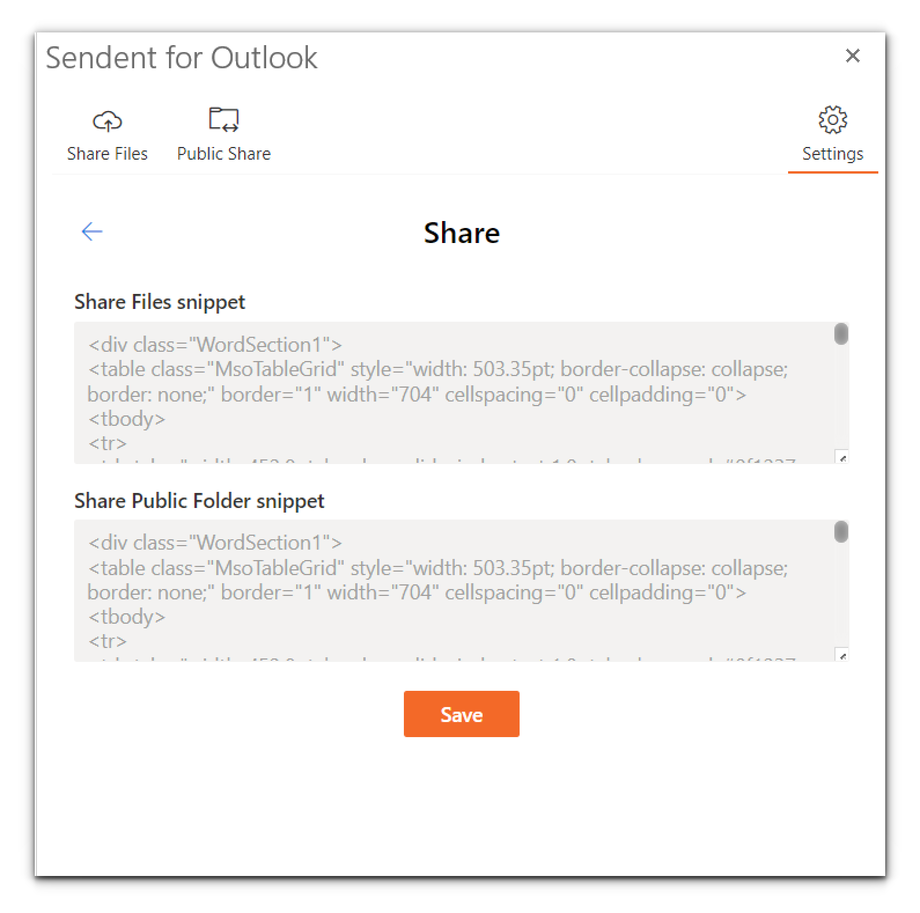This screenshot has width=920, height=913.
Task: Click the "Sendent for Outlook" title text
Action: (182, 58)
